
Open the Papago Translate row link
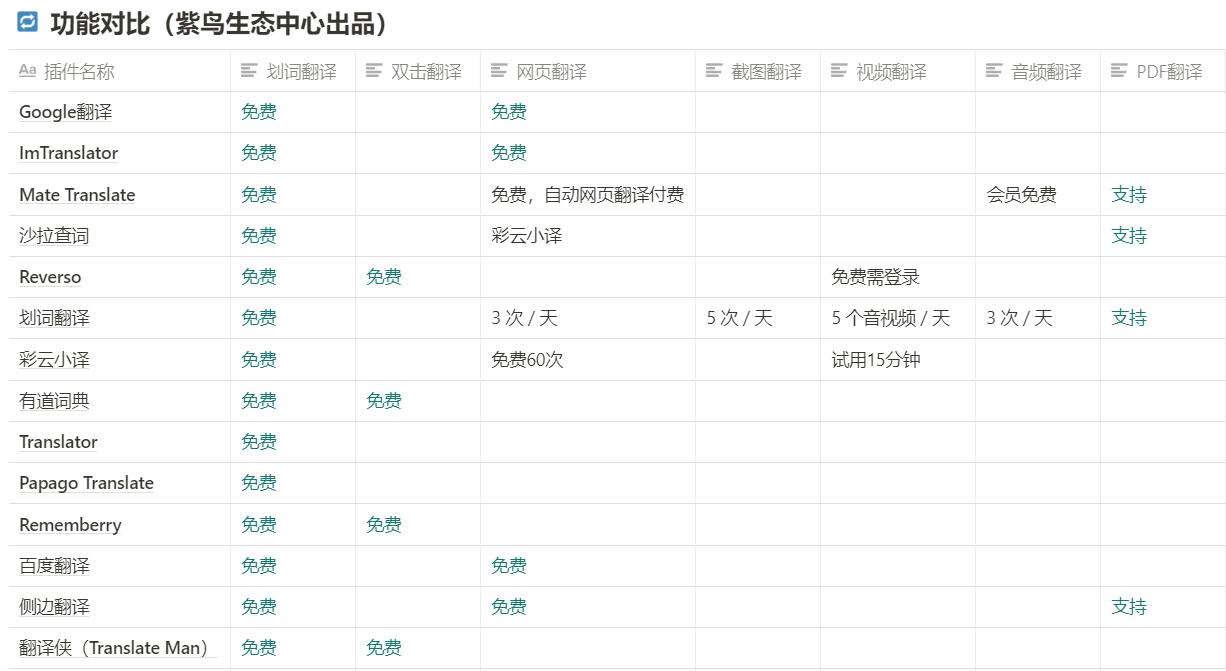(86, 483)
